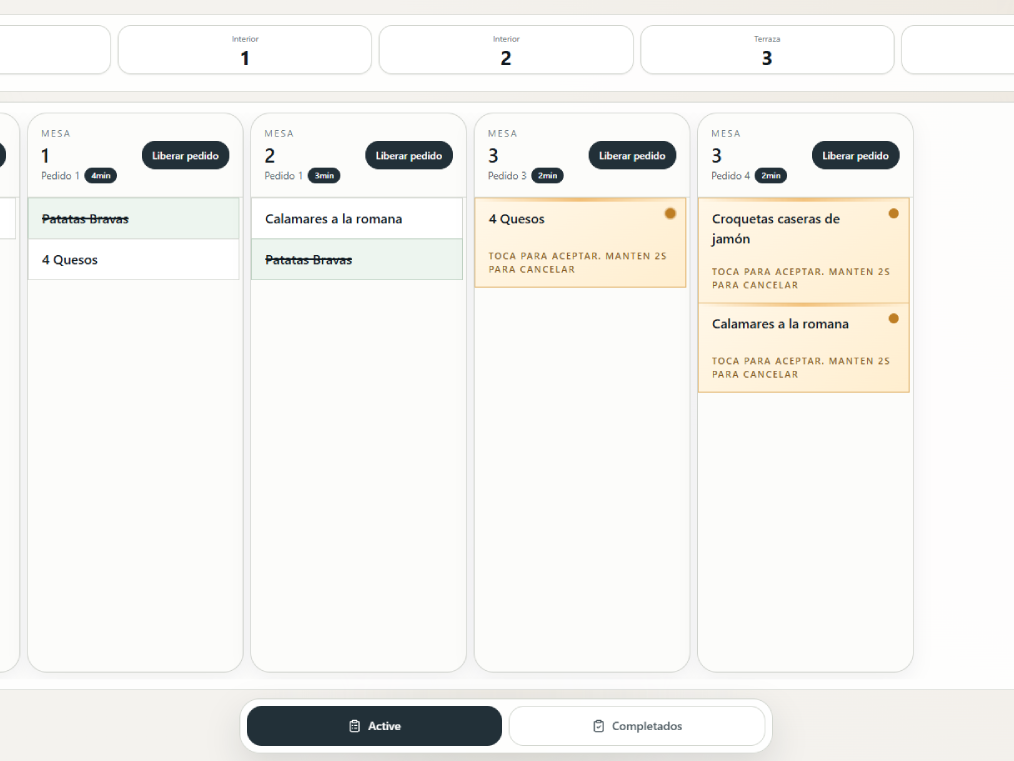Select the Active orders tab
This screenshot has height=761, width=1014.
374,726
